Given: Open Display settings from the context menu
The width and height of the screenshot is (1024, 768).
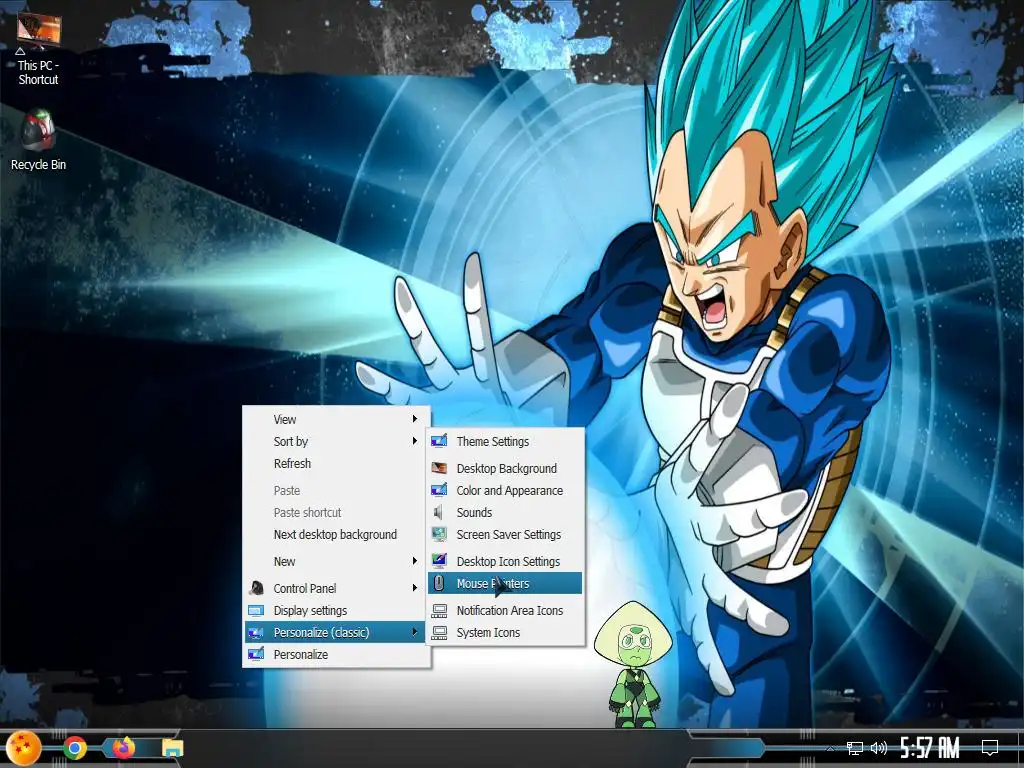Looking at the screenshot, I should tap(336, 611).
